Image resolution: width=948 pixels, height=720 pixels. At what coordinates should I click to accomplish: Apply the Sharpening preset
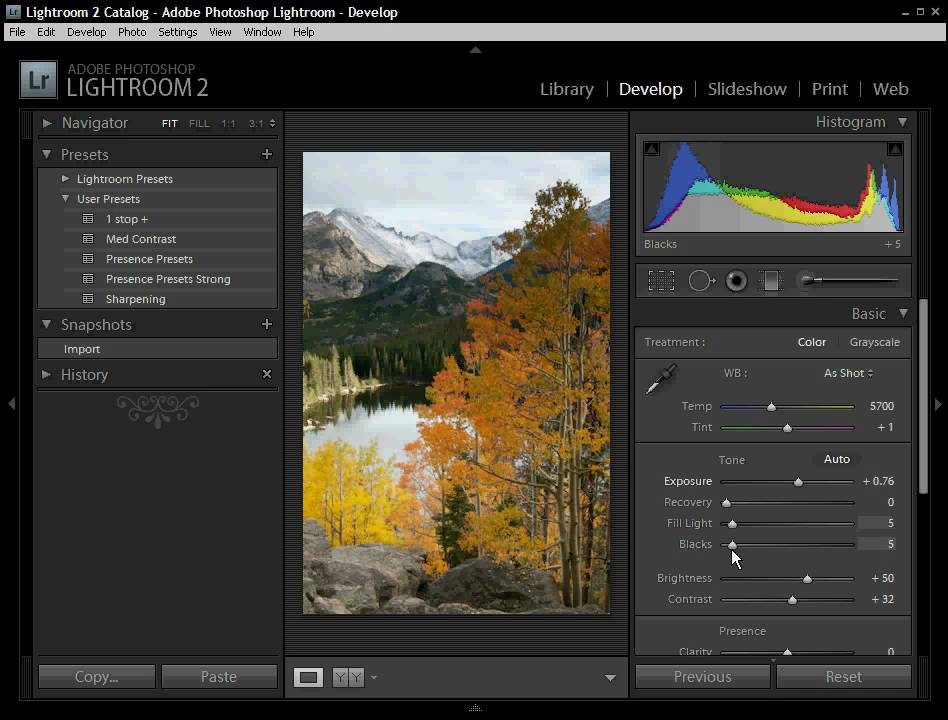(135, 299)
